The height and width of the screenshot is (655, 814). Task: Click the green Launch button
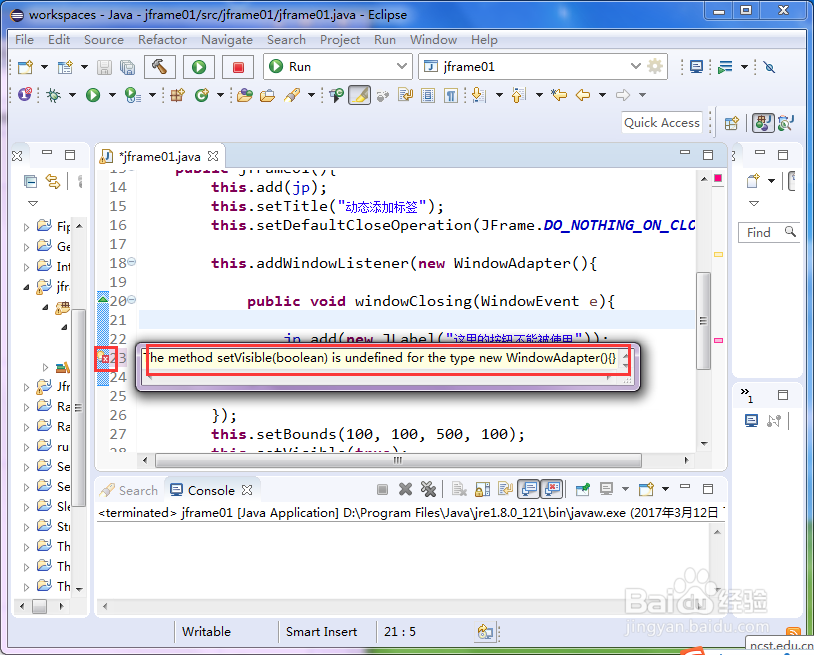[x=199, y=66]
